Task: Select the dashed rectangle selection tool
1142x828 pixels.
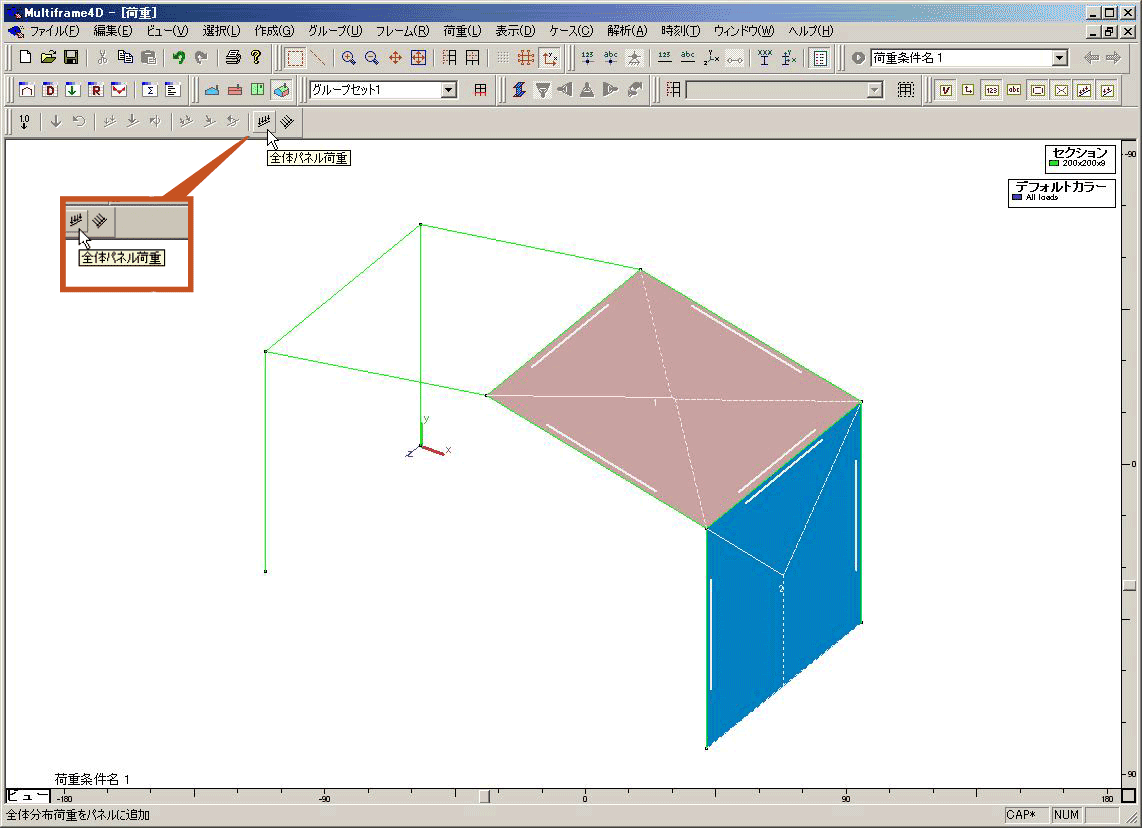Action: [x=295, y=58]
